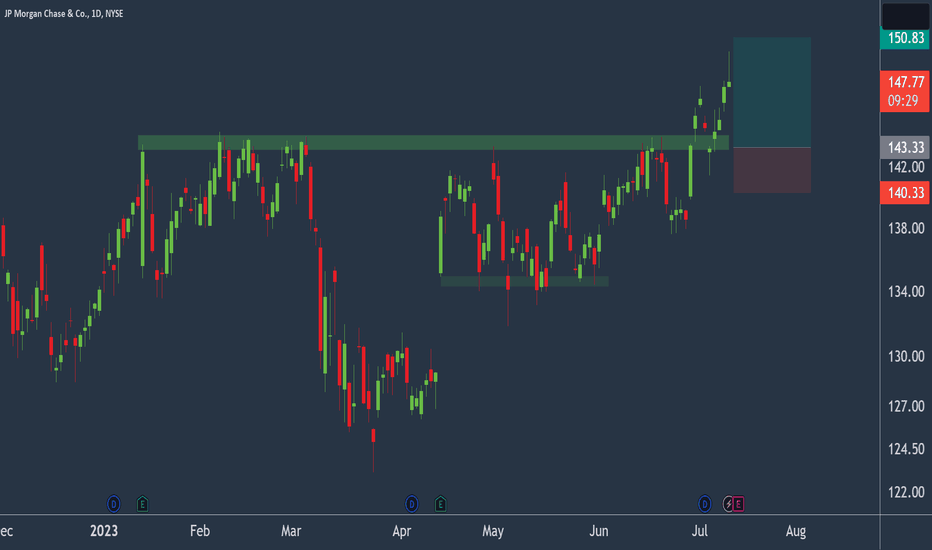Select the 150.83 target price label
932x550 pixels.
(x=905, y=38)
